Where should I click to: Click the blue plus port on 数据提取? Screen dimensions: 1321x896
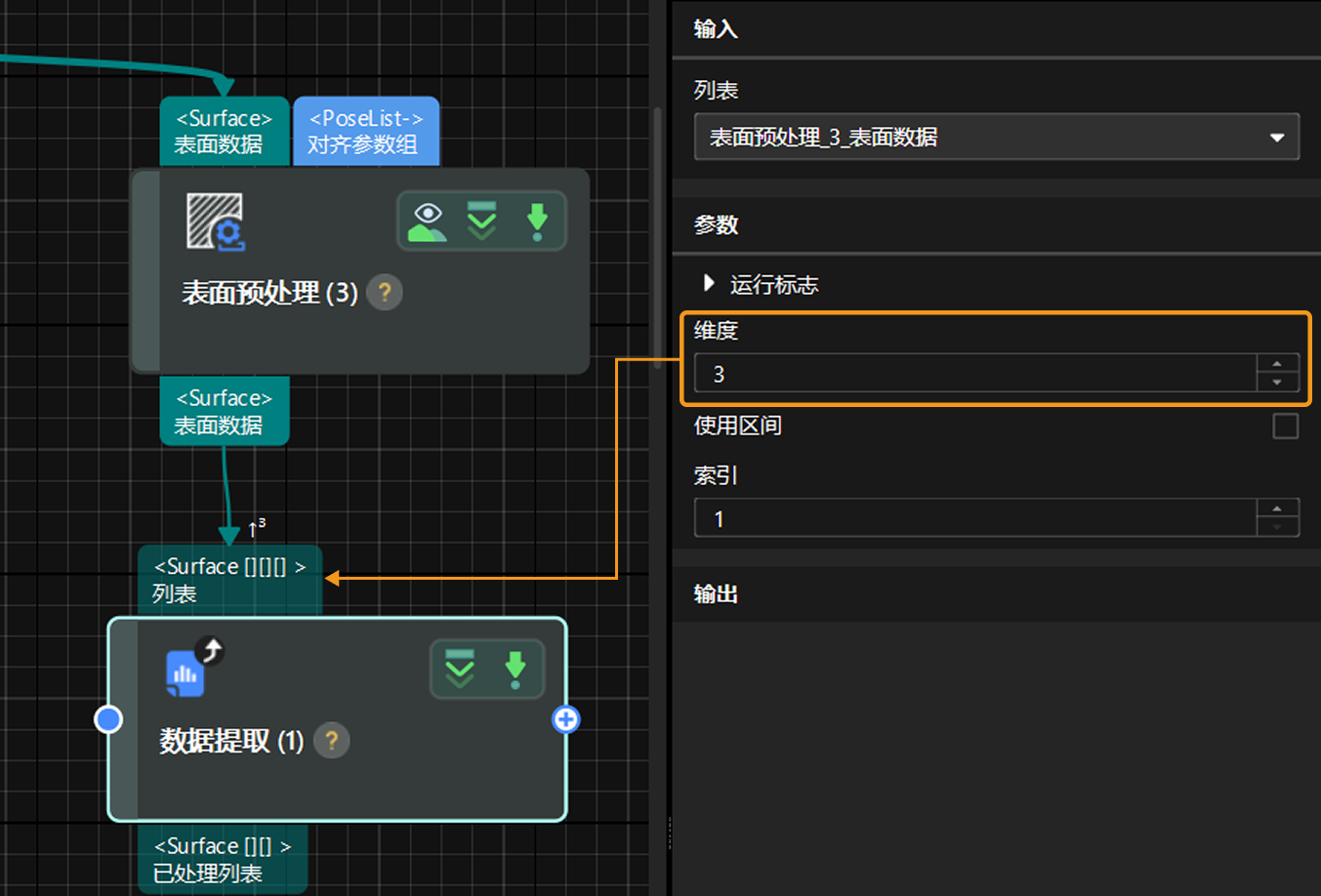565,719
